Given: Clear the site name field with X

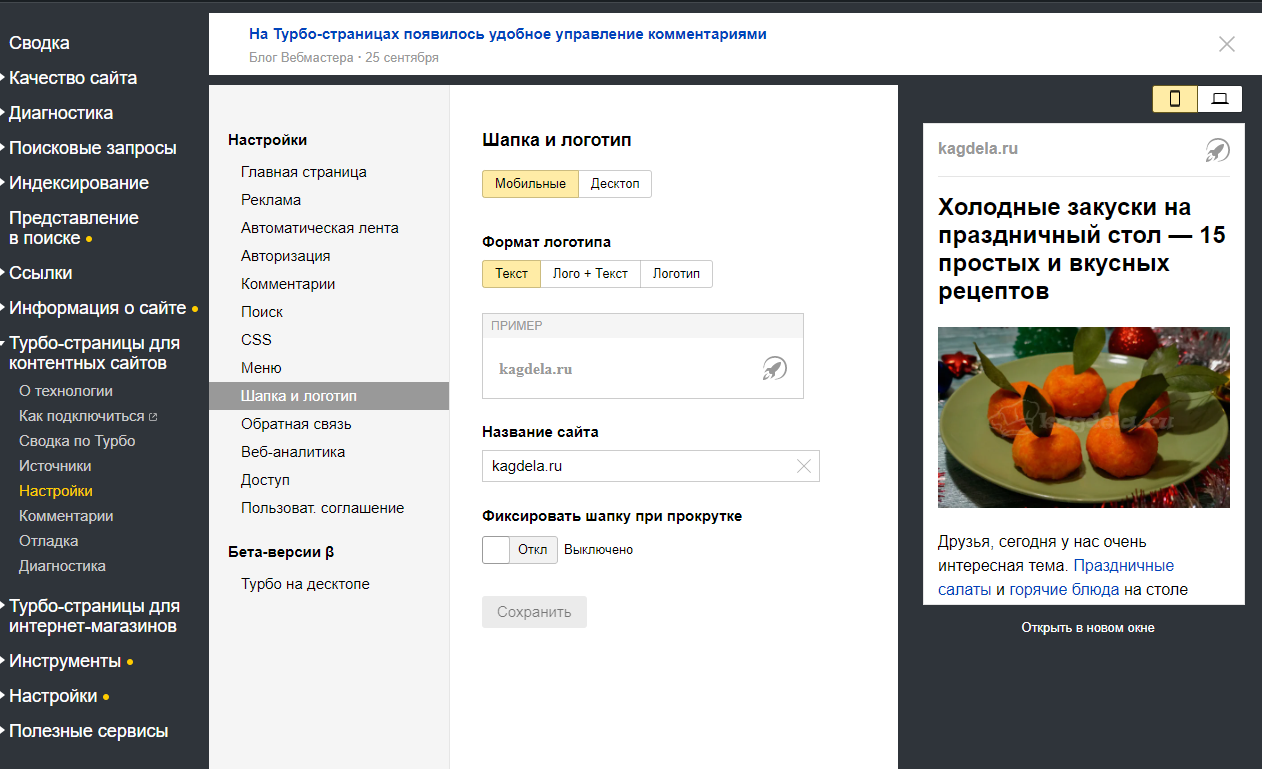Looking at the screenshot, I should tap(804, 466).
